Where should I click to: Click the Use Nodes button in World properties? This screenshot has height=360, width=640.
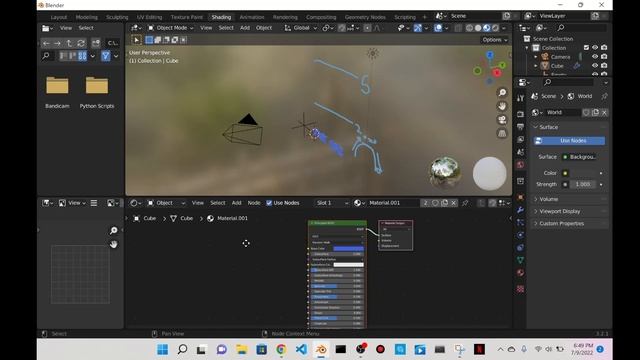569,141
